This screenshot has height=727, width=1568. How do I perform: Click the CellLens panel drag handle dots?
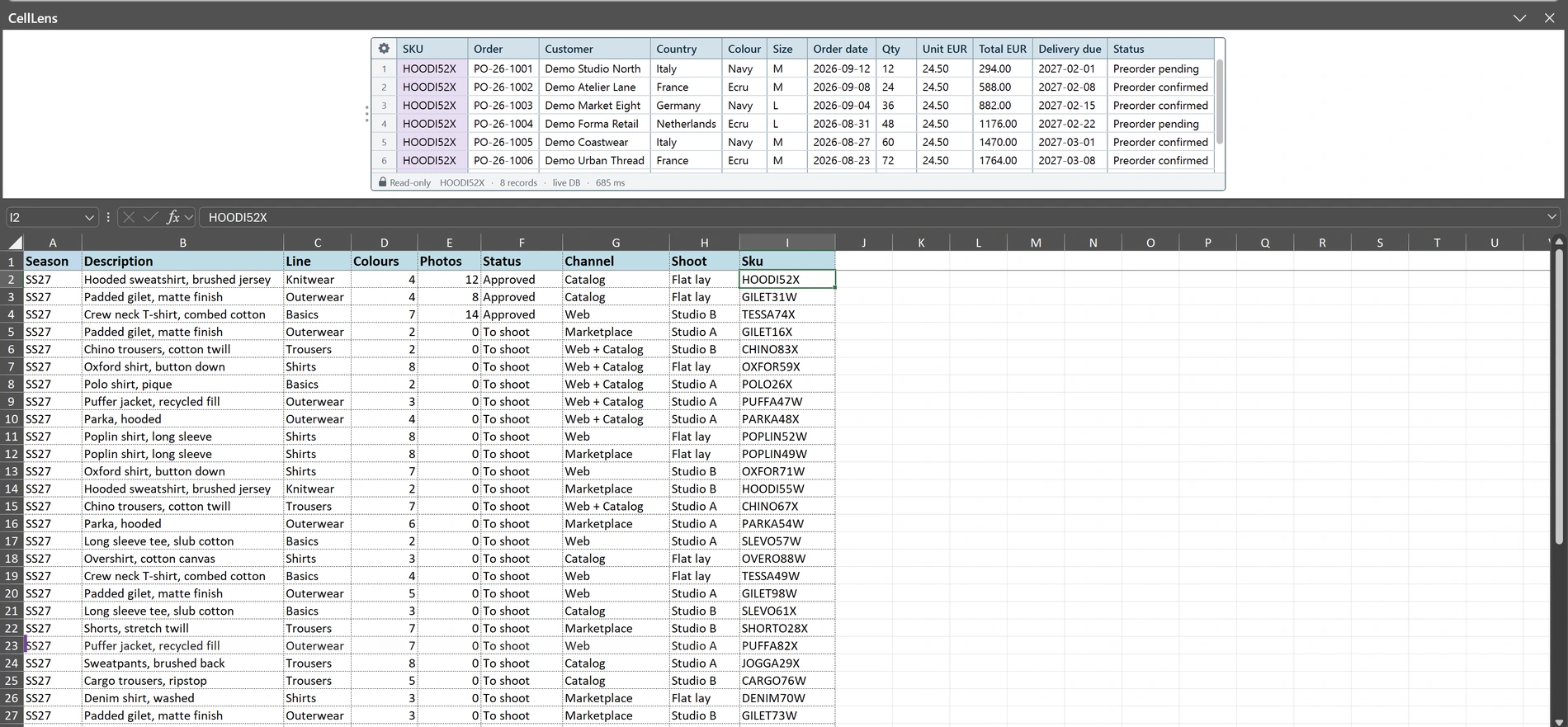coord(366,114)
